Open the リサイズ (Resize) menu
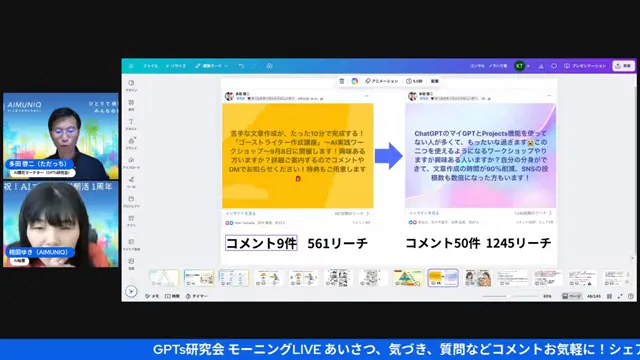 [x=176, y=66]
